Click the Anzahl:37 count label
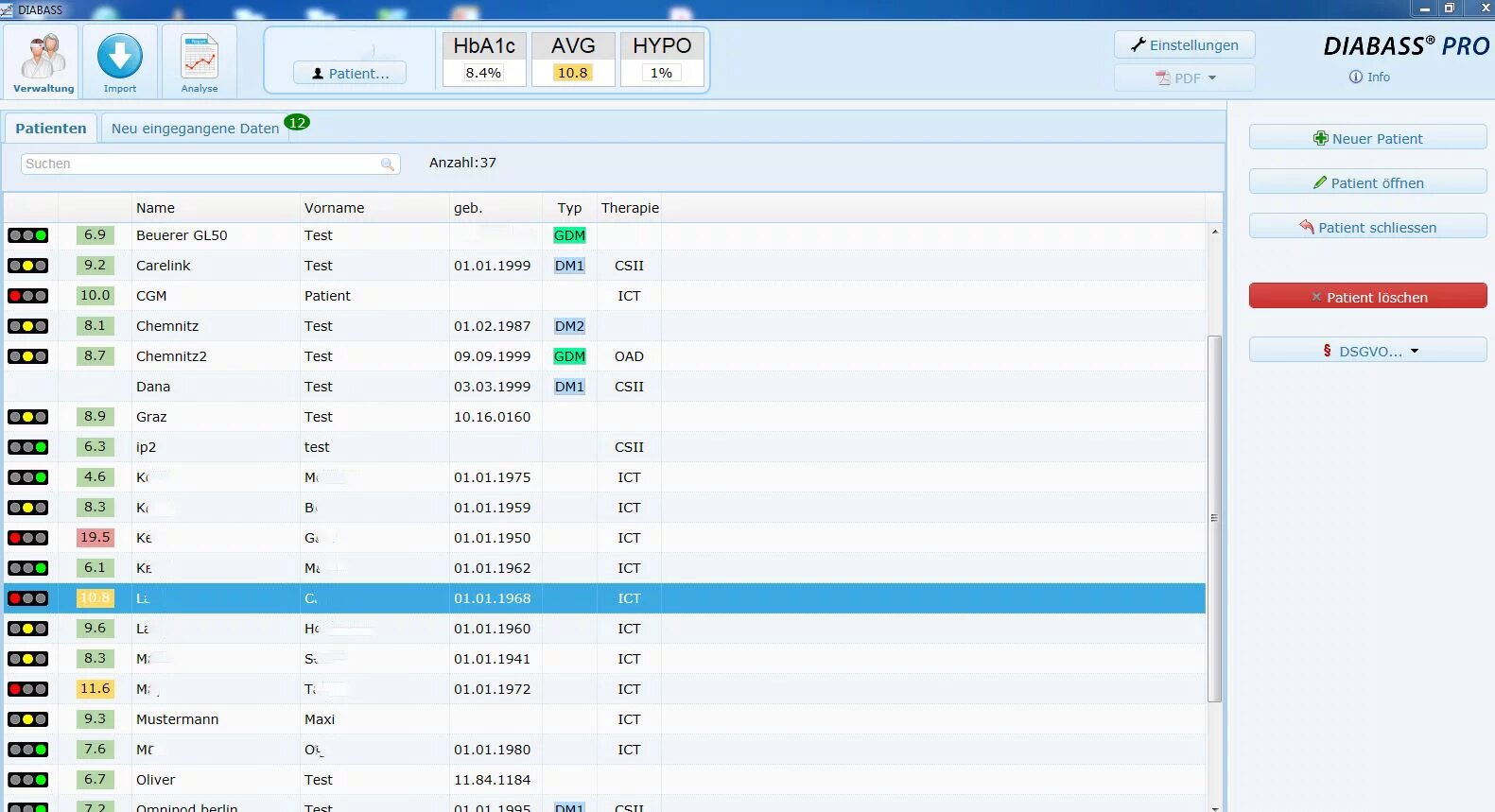The height and width of the screenshot is (812, 1495). click(x=462, y=163)
